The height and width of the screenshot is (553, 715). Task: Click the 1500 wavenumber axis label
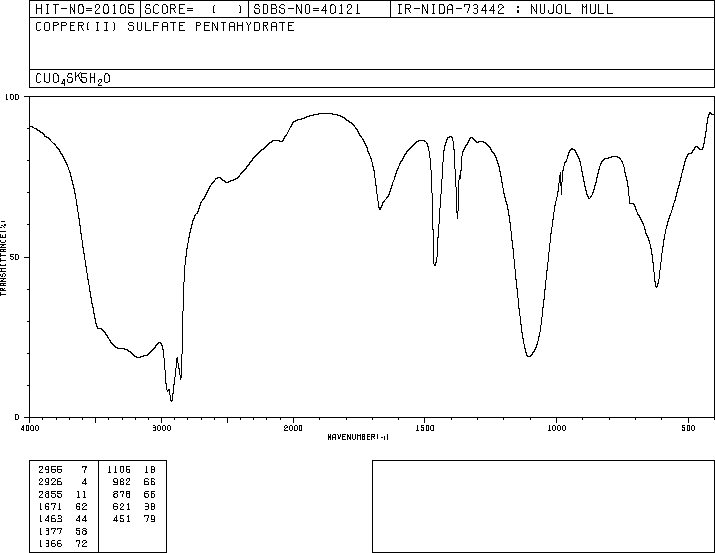coord(425,428)
